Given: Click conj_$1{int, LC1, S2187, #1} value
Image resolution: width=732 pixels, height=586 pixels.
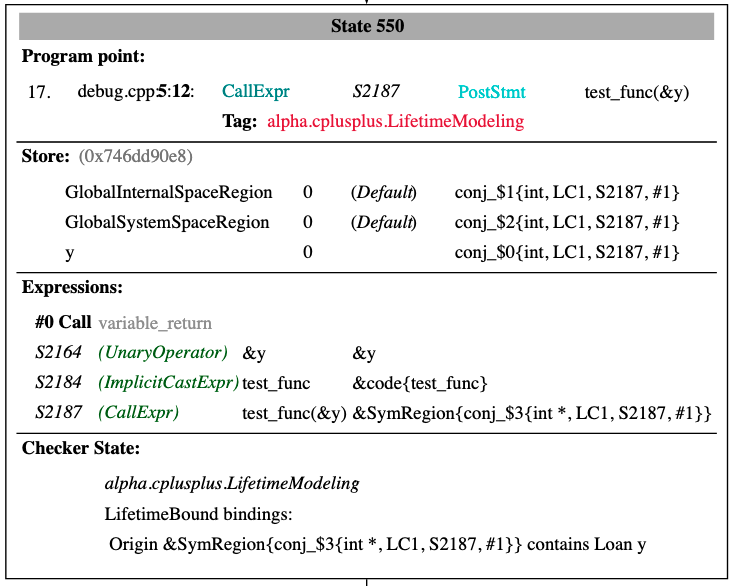Looking at the screenshot, I should click(567, 192).
